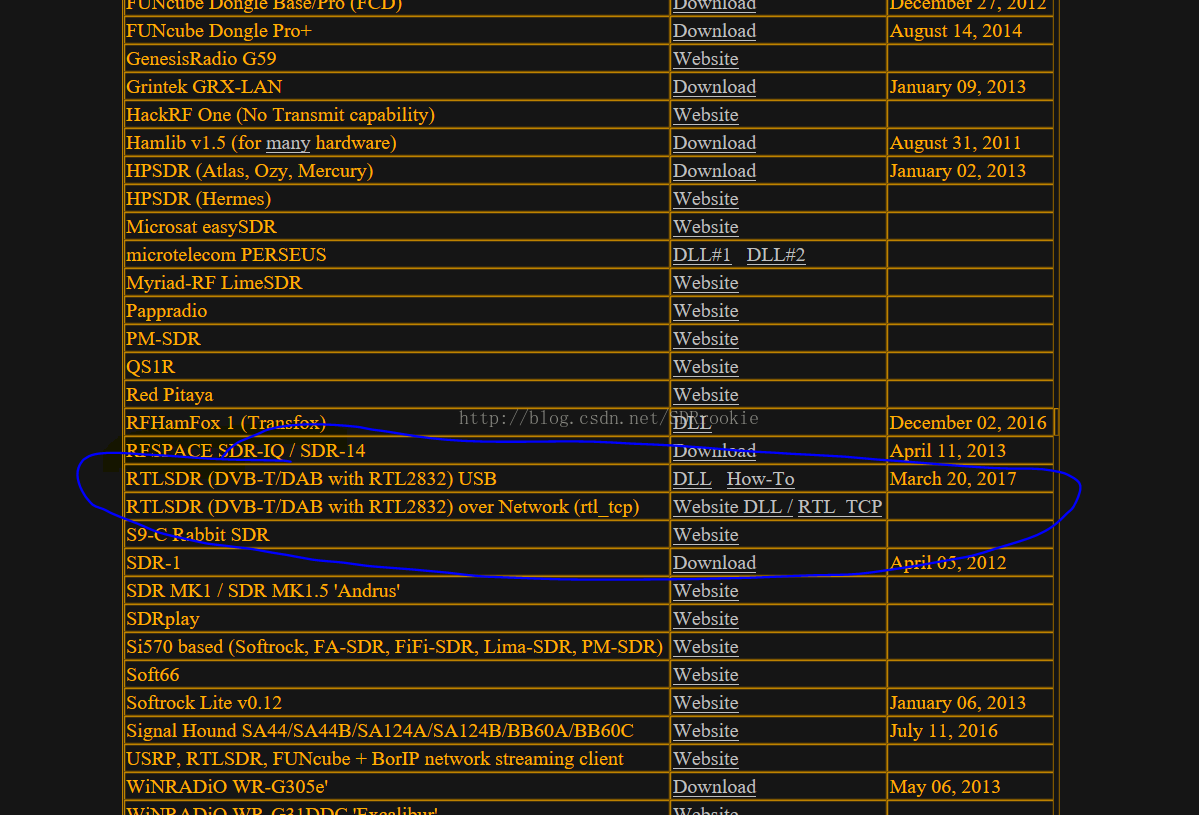Click the 'SDRplay' hardware name
1199x815 pixels.
point(163,619)
